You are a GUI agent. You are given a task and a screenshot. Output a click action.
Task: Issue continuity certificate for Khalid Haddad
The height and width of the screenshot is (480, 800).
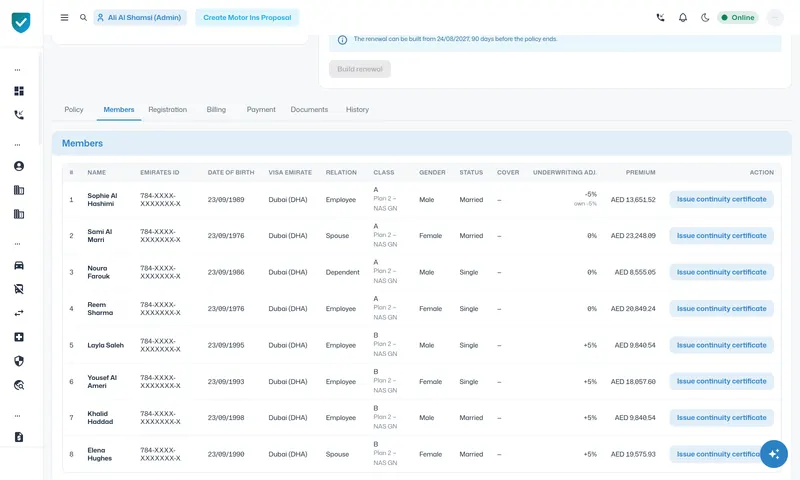point(721,418)
